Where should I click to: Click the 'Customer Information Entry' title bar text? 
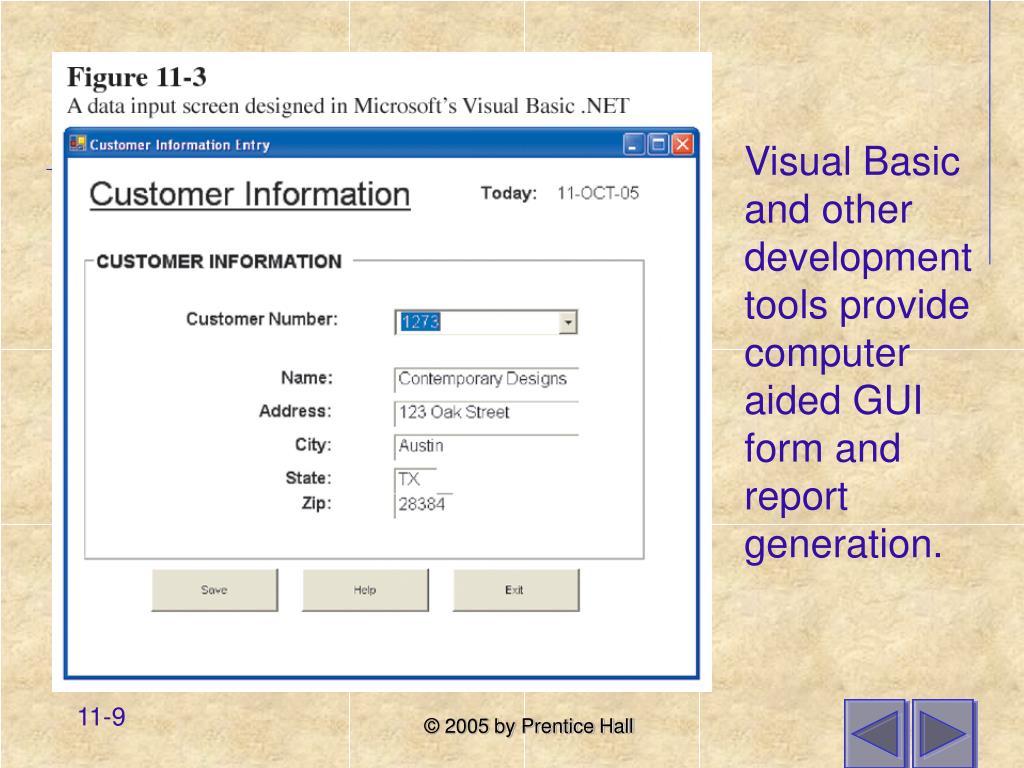[180, 145]
